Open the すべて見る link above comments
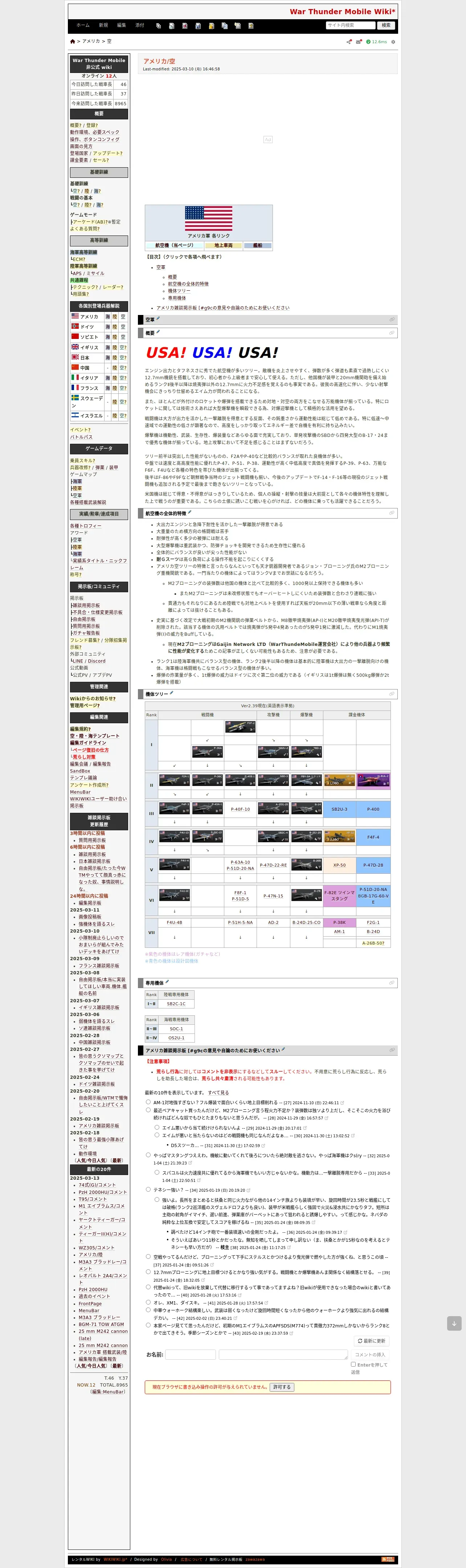 [x=218, y=1093]
